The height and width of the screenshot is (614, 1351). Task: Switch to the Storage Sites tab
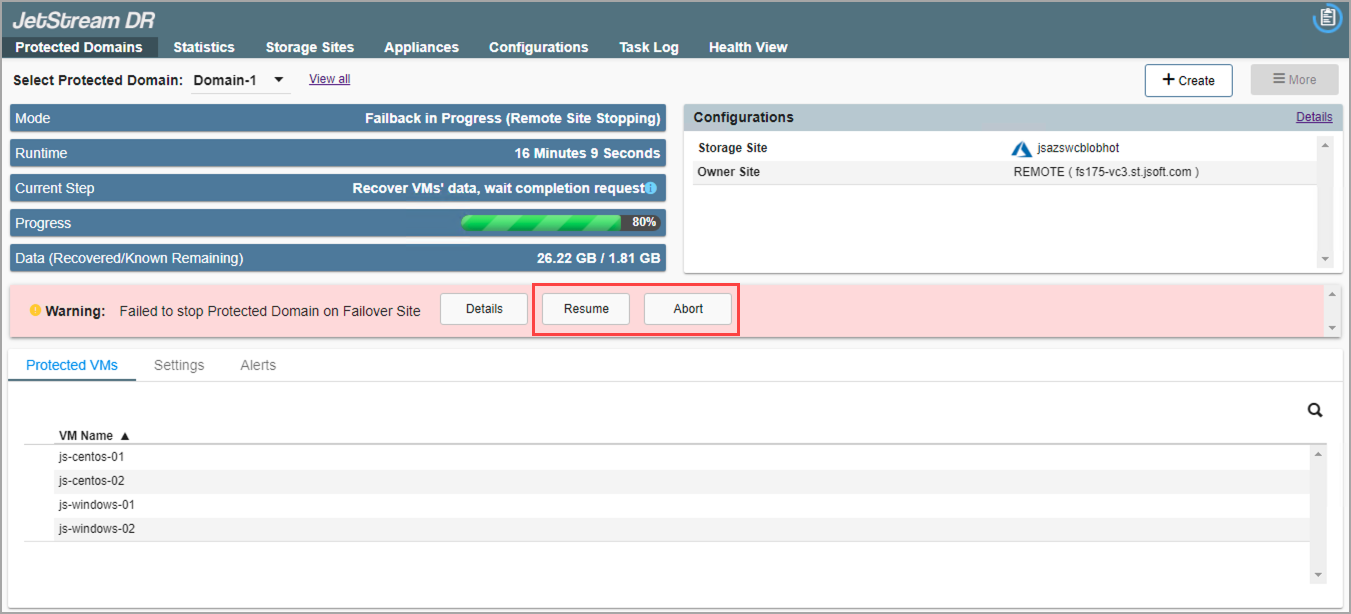309,47
